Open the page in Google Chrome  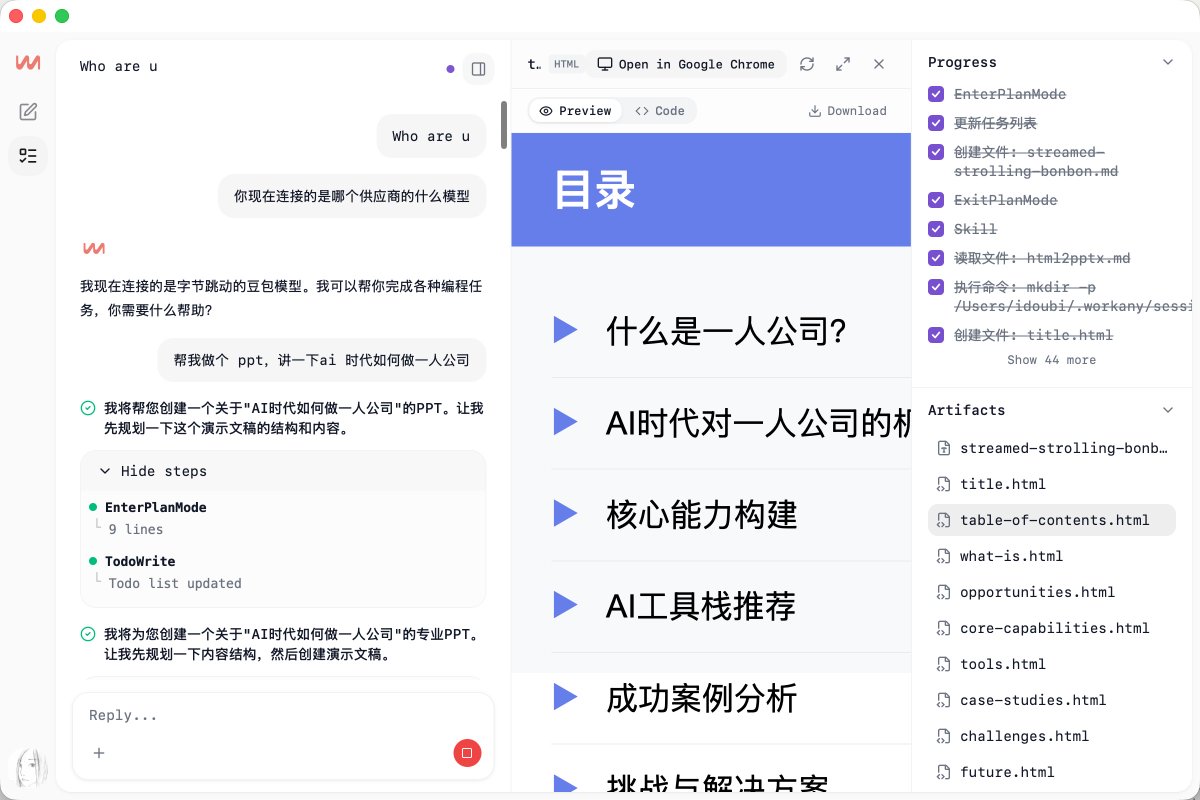tap(687, 63)
